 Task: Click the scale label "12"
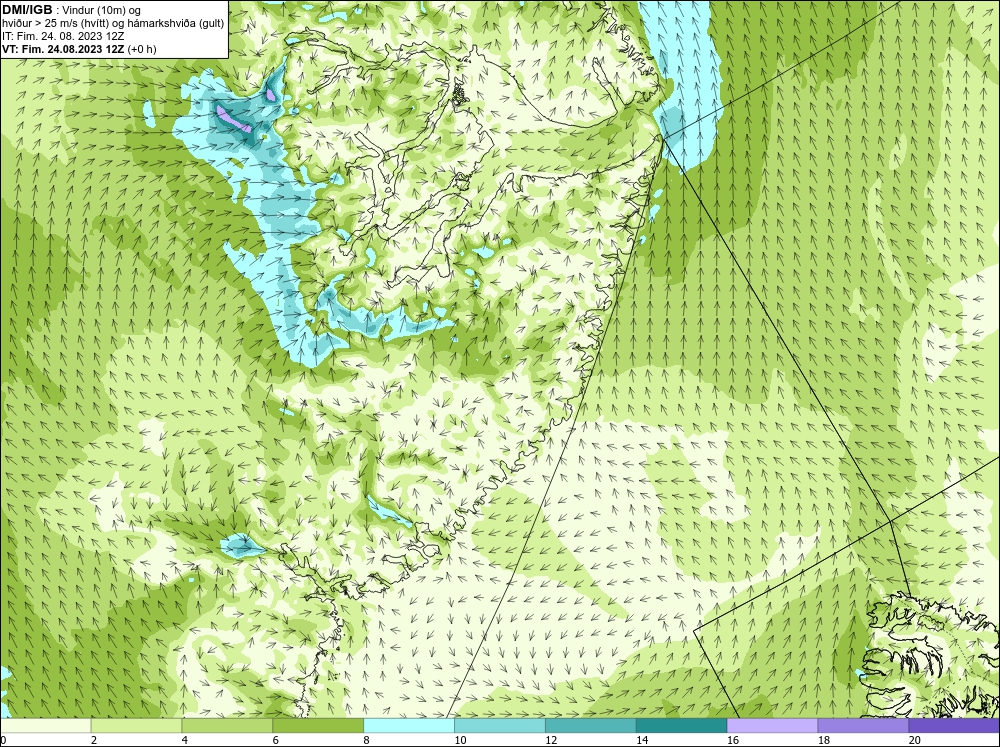pos(551,740)
